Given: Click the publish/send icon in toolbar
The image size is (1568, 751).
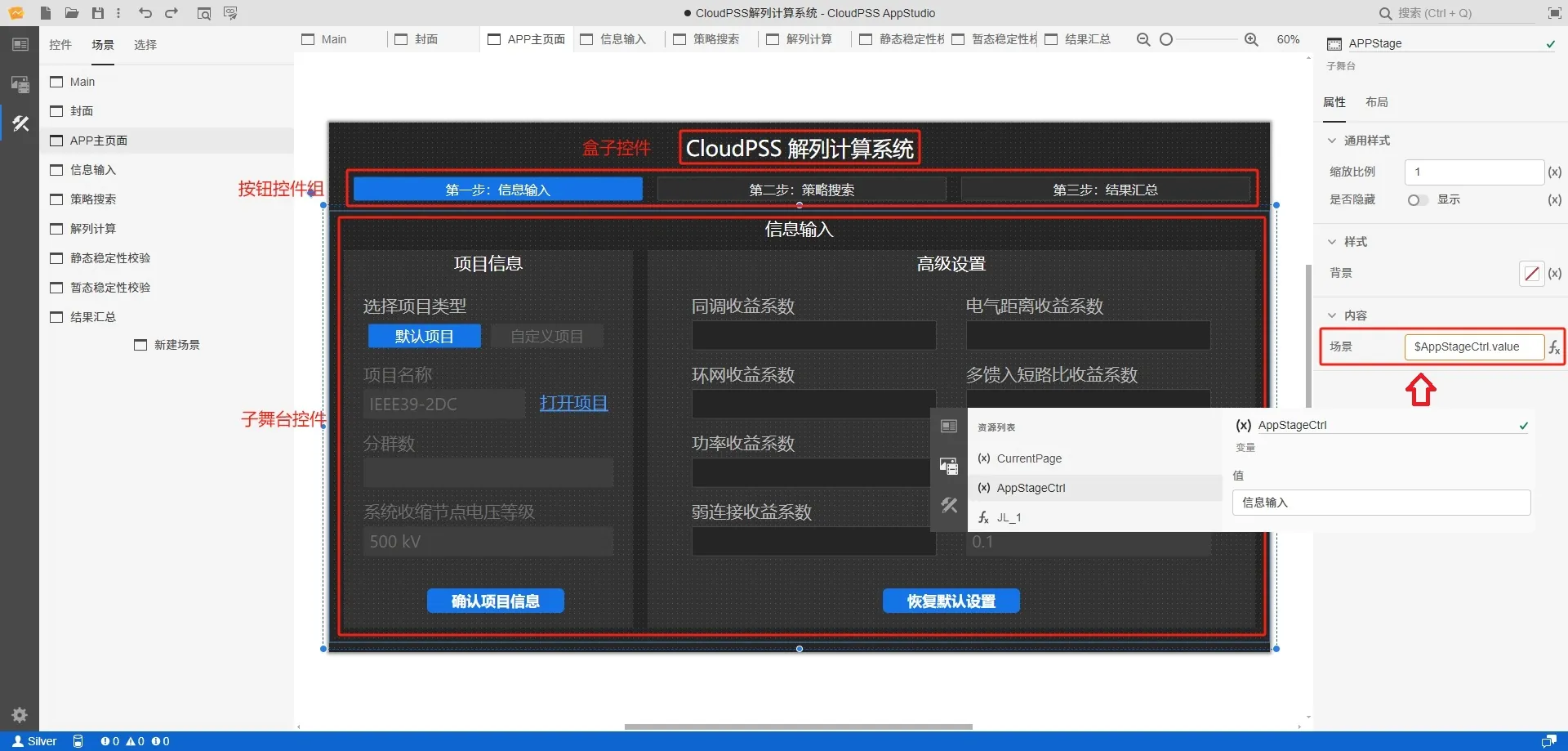Looking at the screenshot, I should [x=230, y=13].
